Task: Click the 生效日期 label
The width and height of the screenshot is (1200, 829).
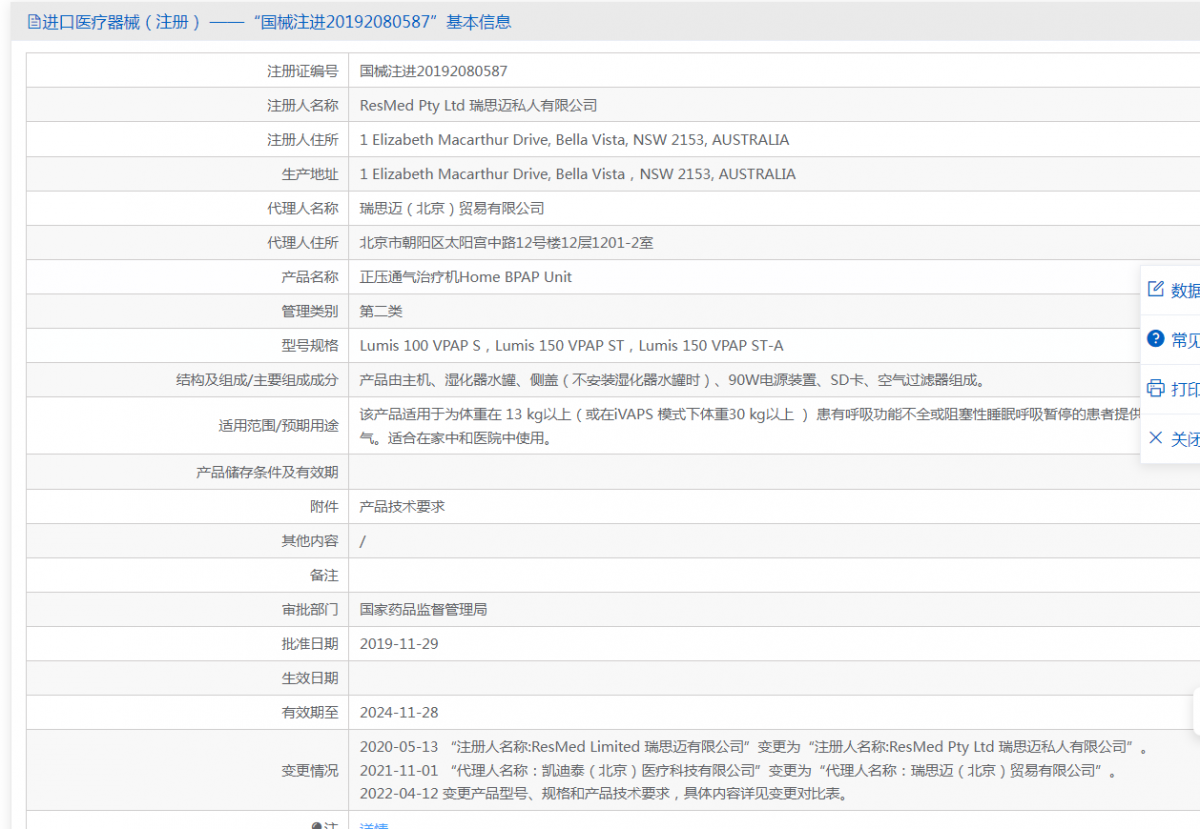Action: coord(310,678)
